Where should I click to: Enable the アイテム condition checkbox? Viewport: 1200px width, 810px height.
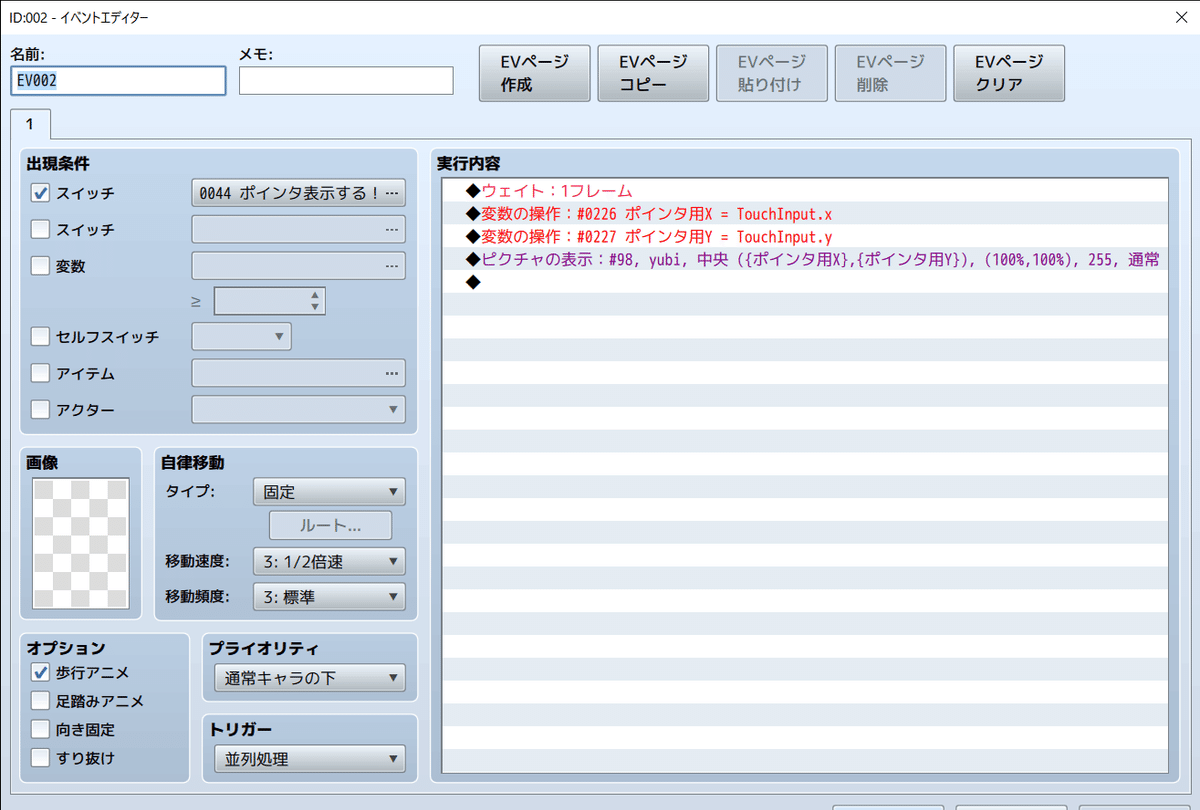click(41, 373)
